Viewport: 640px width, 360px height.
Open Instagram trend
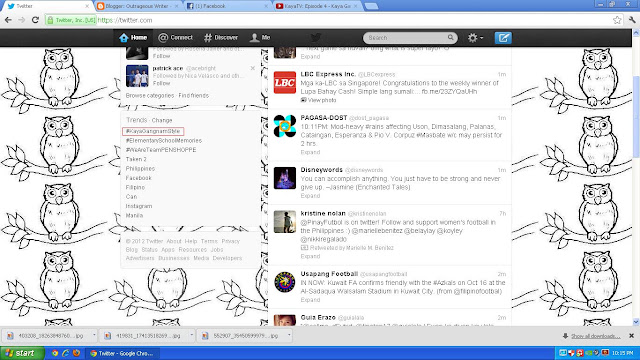tap(139, 206)
